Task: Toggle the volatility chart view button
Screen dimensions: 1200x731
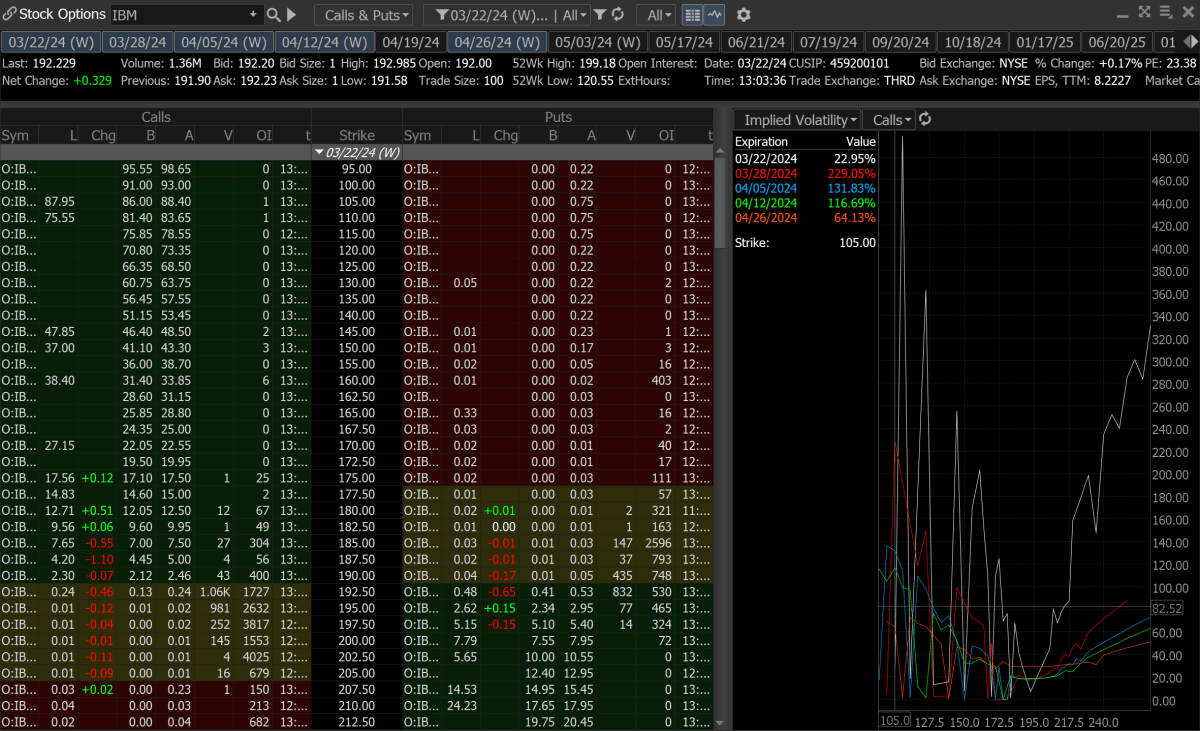Action: (714, 15)
